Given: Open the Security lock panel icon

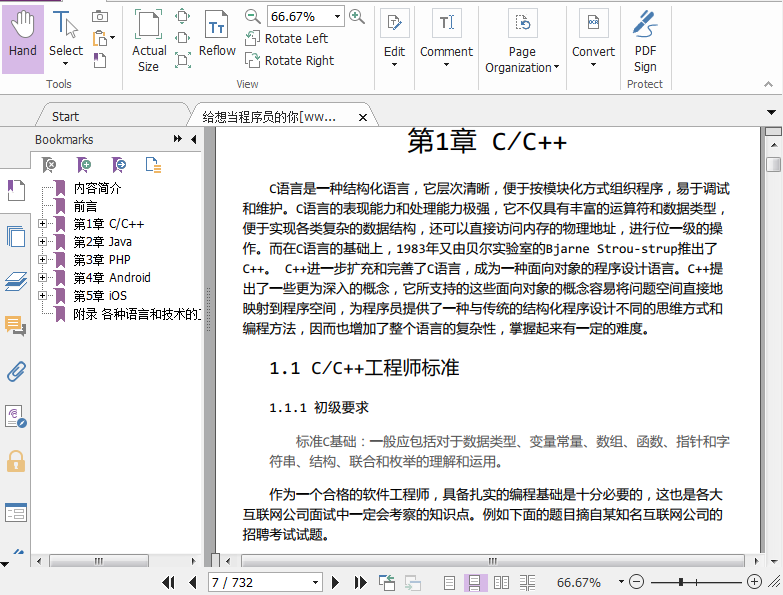Looking at the screenshot, I should coord(15,461).
